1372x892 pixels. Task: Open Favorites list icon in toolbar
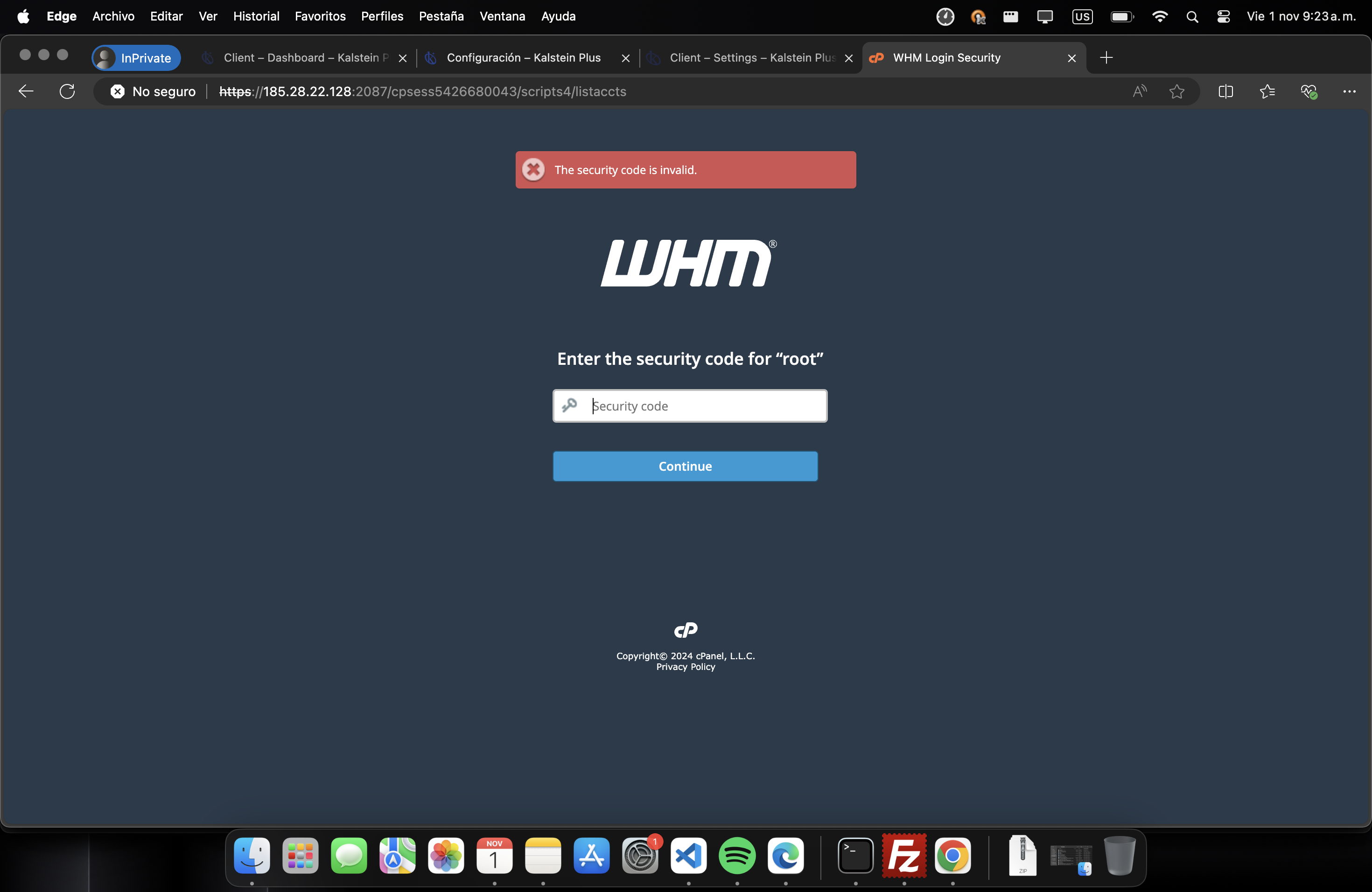(1267, 91)
